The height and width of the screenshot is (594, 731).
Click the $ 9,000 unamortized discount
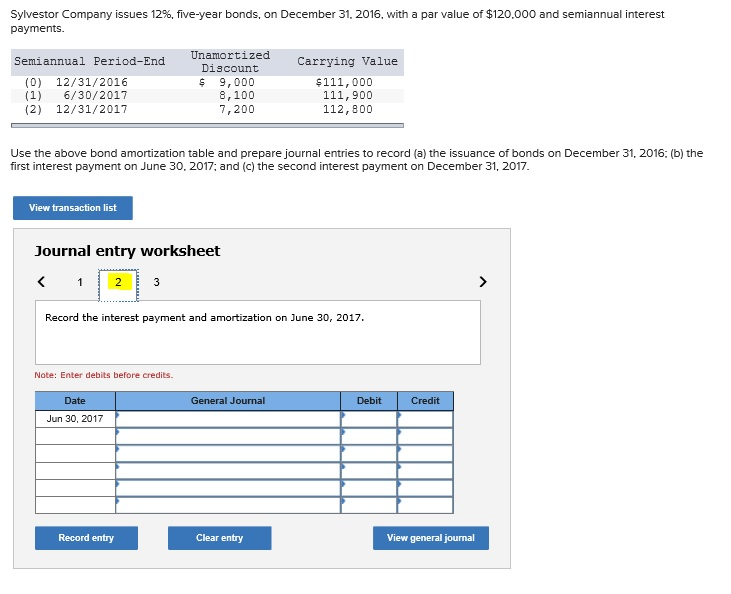tap(227, 83)
